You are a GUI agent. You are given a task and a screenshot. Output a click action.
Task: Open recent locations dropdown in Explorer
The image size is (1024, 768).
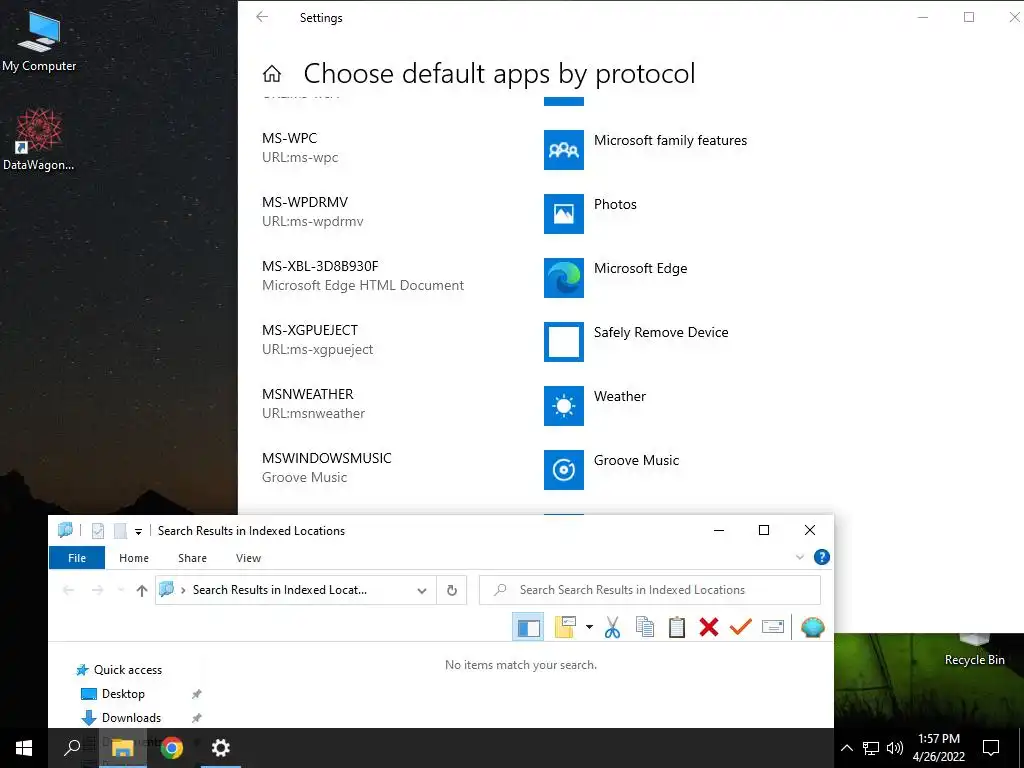120,590
